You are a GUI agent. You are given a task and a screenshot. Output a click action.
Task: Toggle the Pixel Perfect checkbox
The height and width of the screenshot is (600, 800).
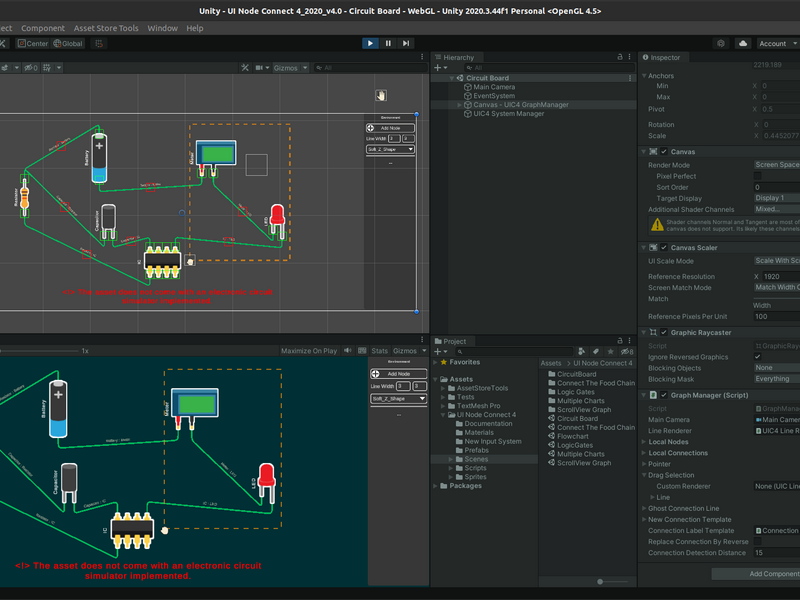[x=758, y=176]
